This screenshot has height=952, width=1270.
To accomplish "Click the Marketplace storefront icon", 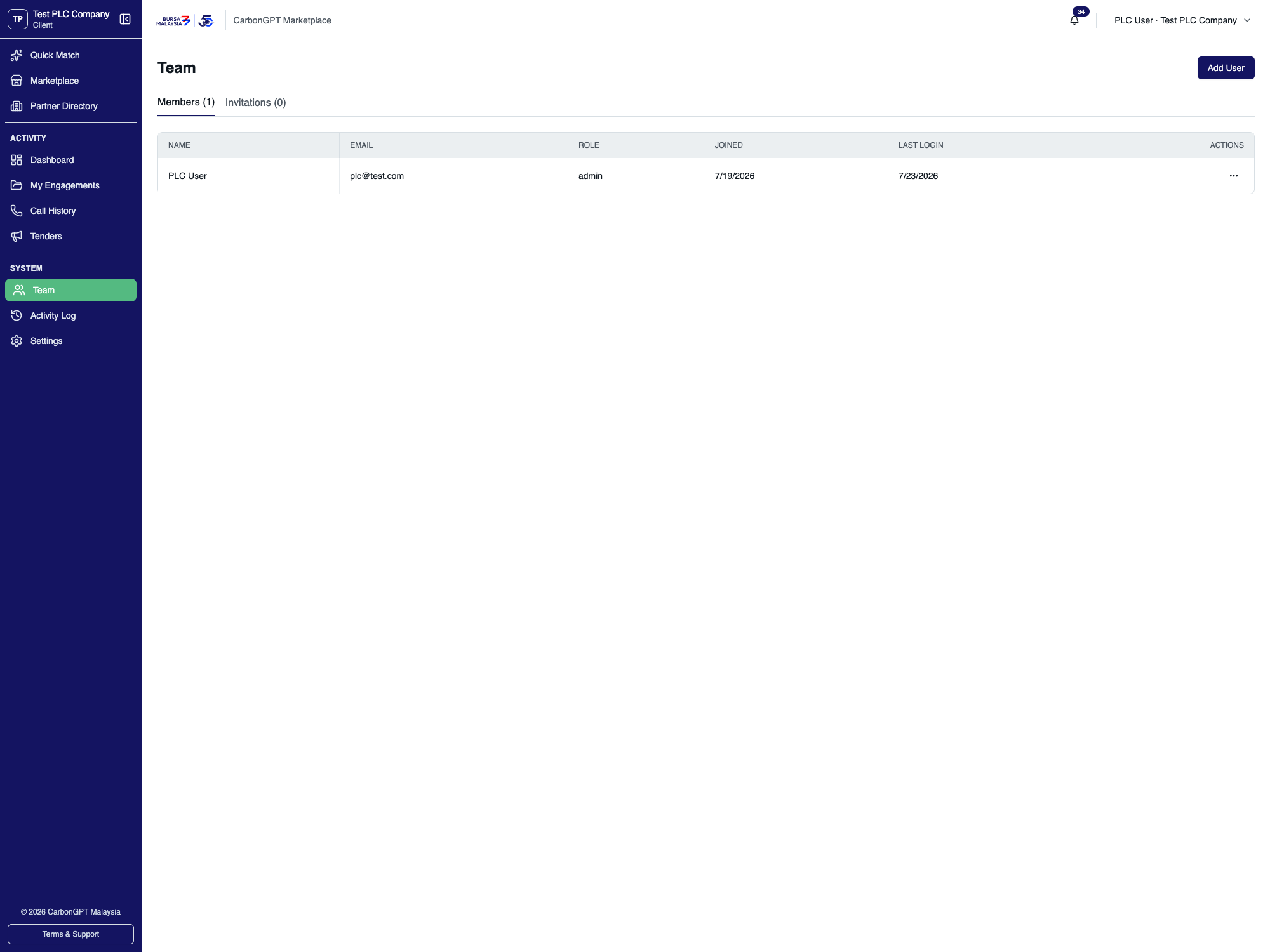I will pyautogui.click(x=17, y=81).
